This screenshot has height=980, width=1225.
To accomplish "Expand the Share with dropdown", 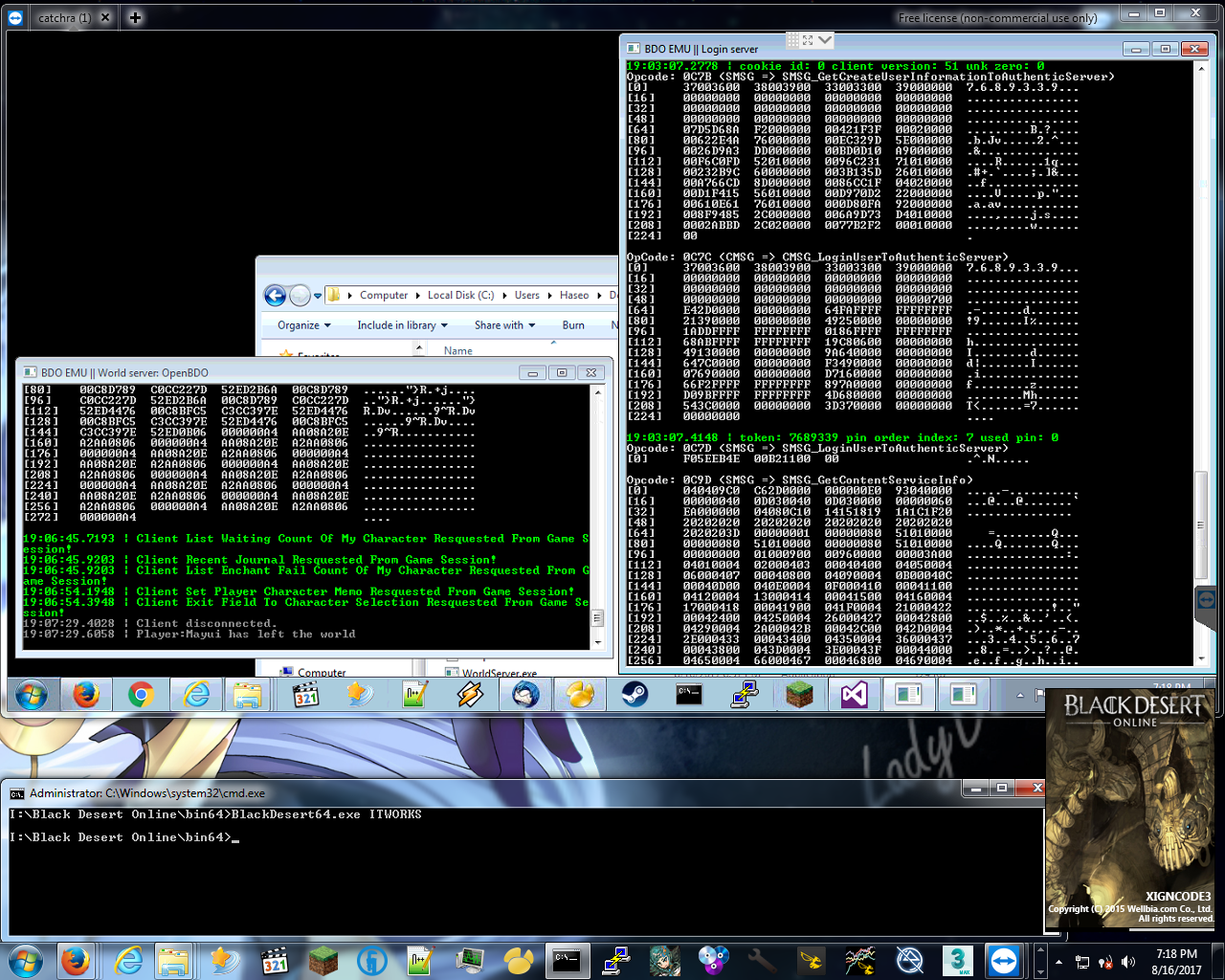I will (x=504, y=325).
